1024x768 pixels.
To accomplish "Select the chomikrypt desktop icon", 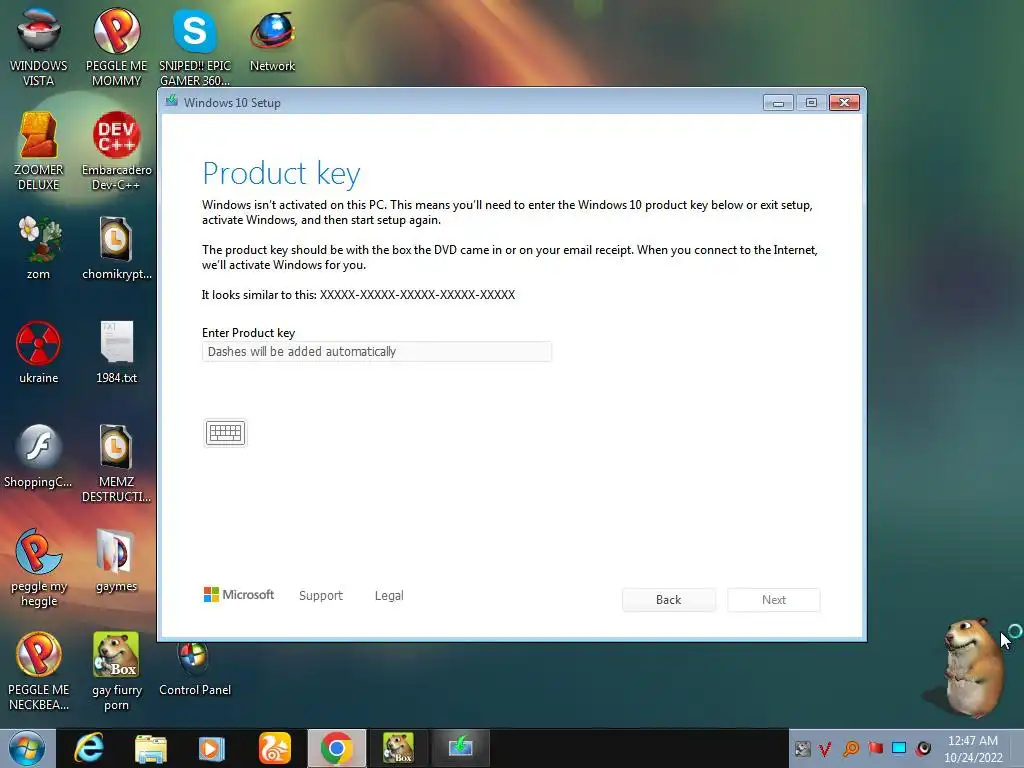I will click(116, 248).
